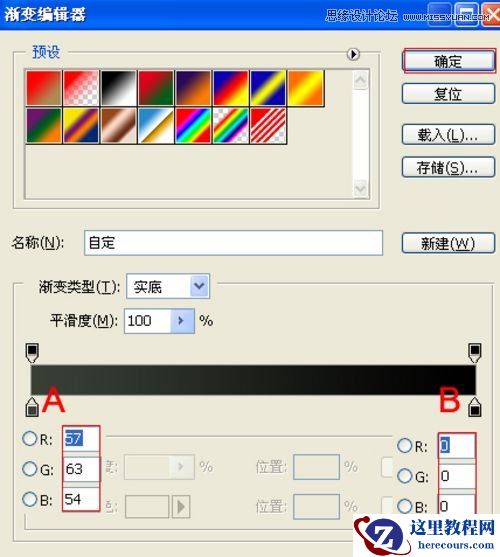Select the right R radio button
500x557 pixels.
click(x=404, y=445)
